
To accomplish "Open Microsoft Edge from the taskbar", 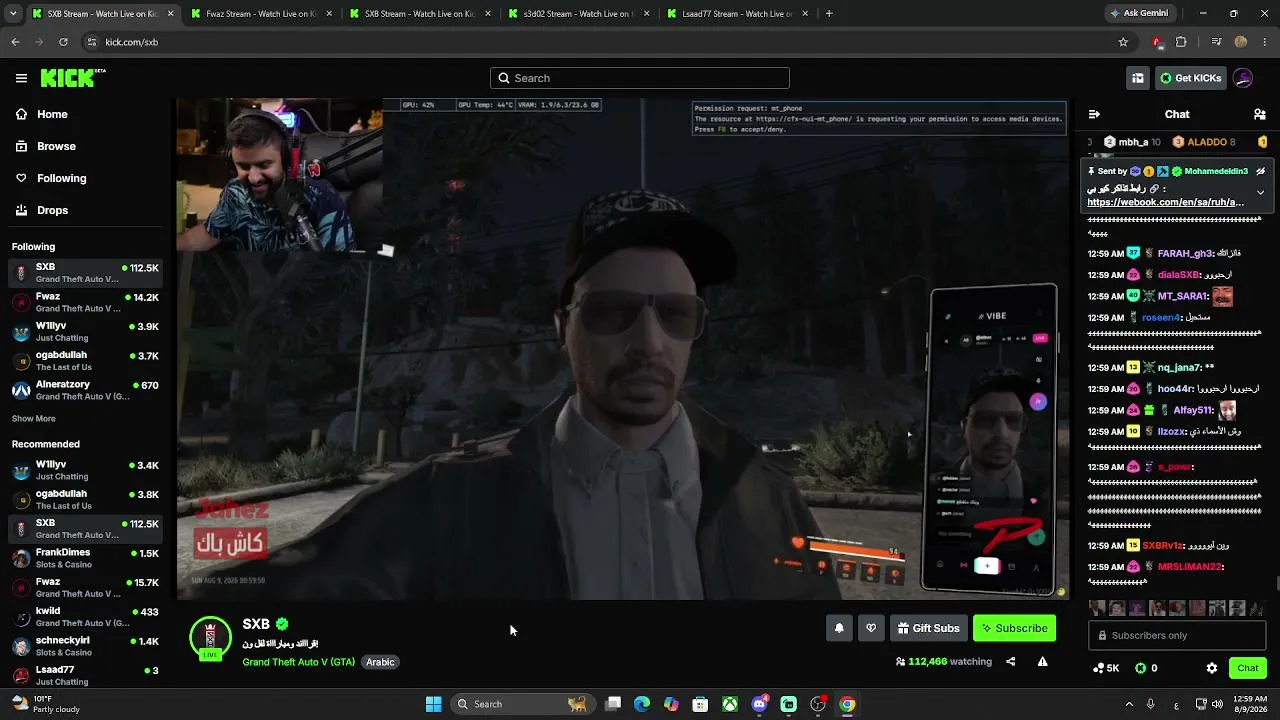I will [642, 704].
